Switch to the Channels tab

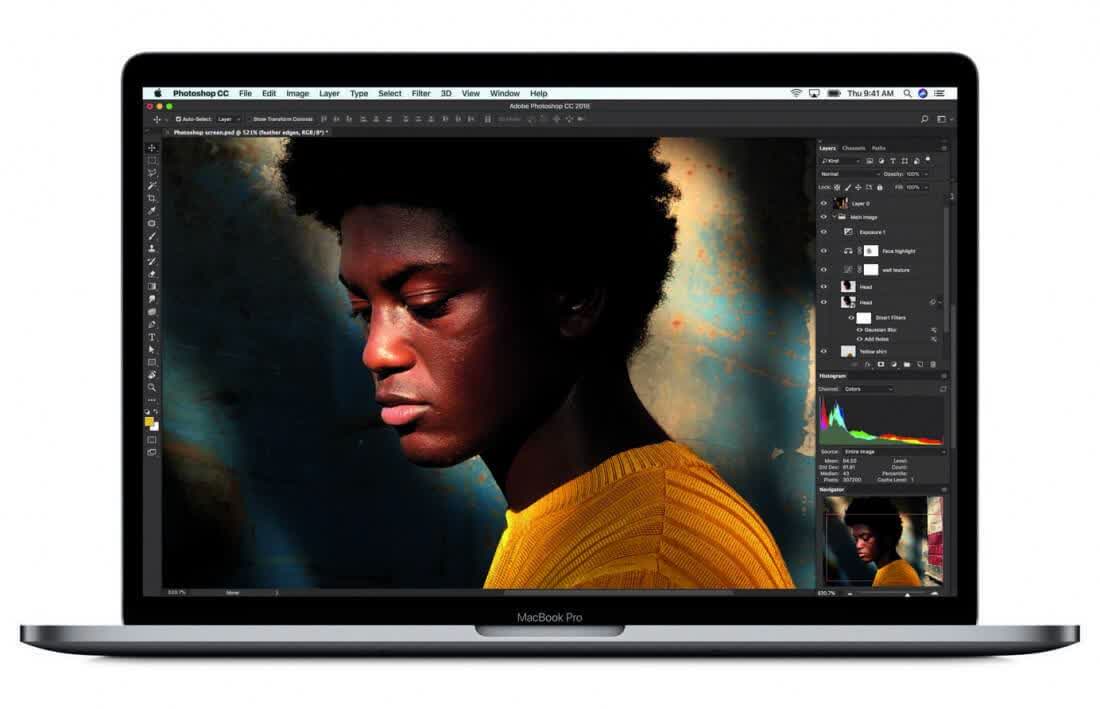[x=854, y=148]
